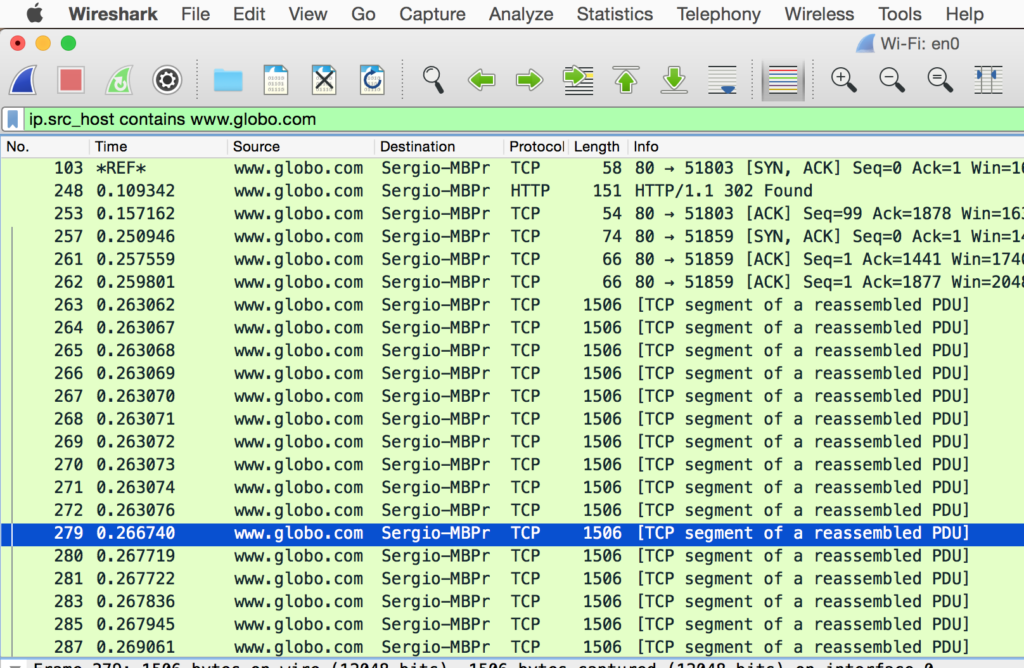Viewport: 1024px width, 668px height.
Task: Open the Apple menu
Action: tap(35, 14)
